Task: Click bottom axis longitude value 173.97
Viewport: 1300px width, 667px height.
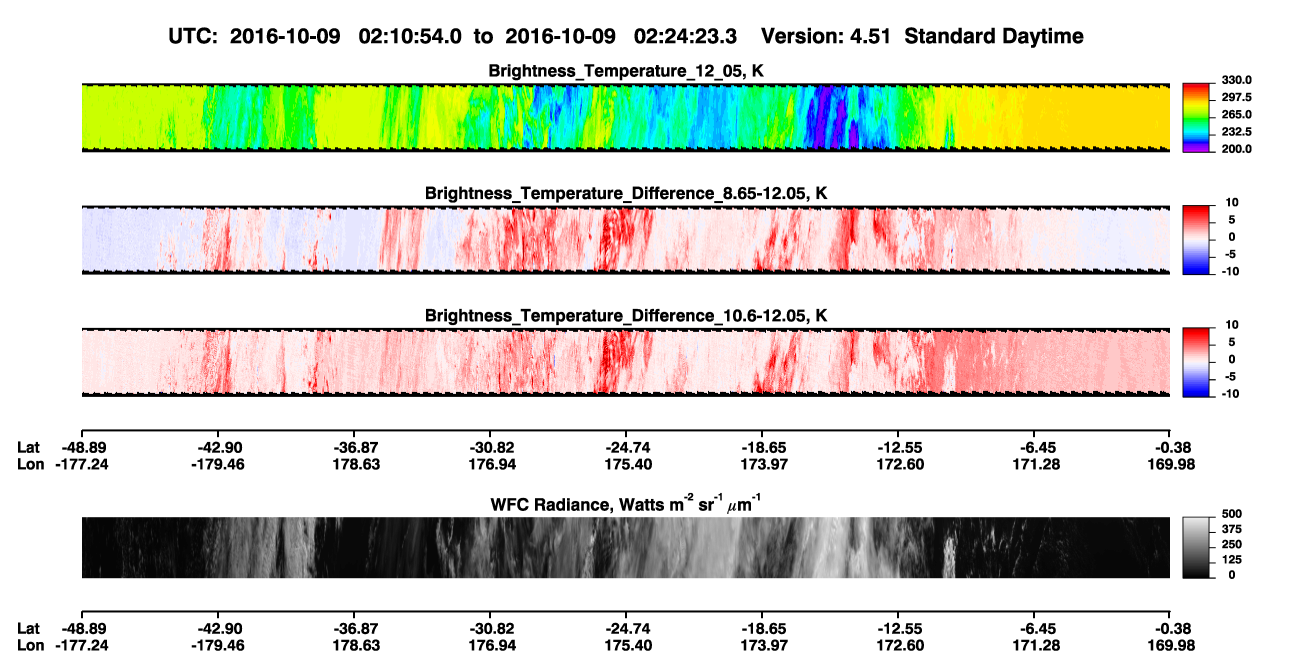Action: coord(762,646)
